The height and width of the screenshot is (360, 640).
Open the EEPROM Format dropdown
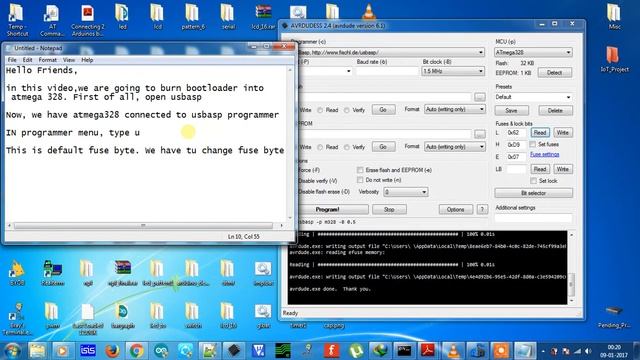(x=455, y=147)
